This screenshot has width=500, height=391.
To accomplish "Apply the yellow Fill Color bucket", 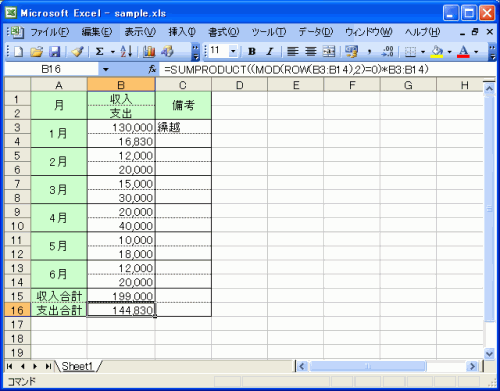I will (437, 52).
